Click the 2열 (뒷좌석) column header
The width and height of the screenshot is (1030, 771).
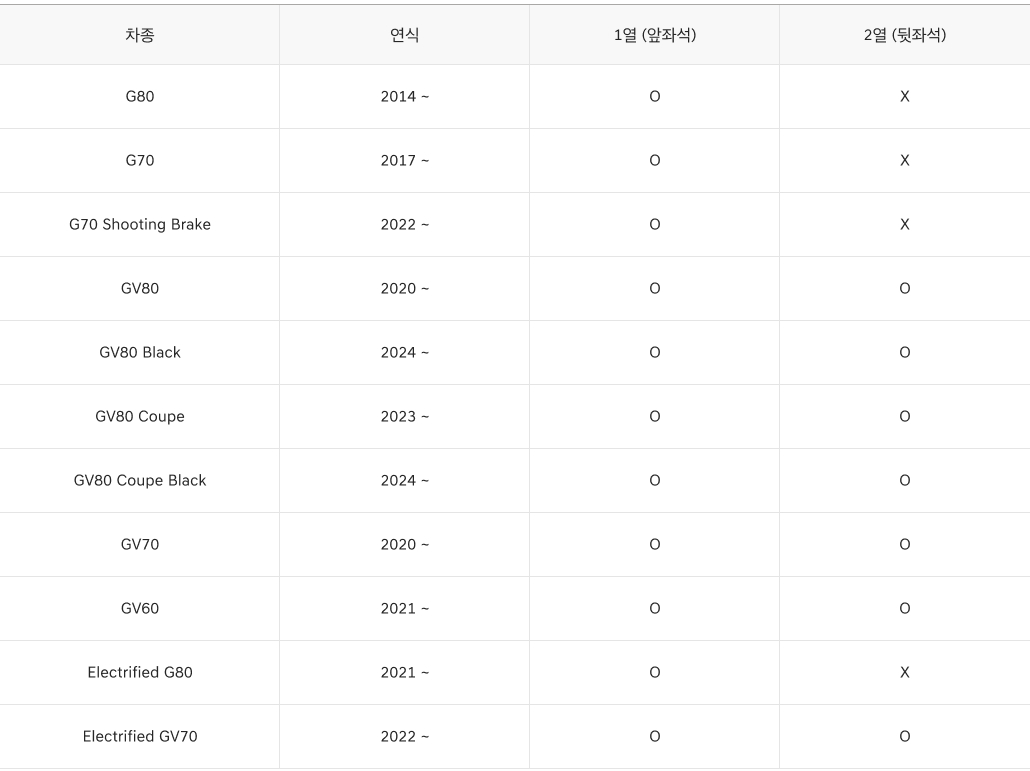coord(904,36)
